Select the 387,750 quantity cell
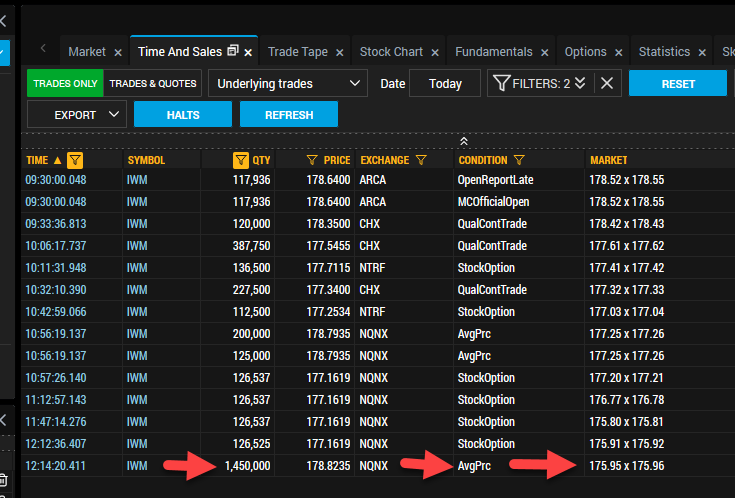 pos(251,246)
